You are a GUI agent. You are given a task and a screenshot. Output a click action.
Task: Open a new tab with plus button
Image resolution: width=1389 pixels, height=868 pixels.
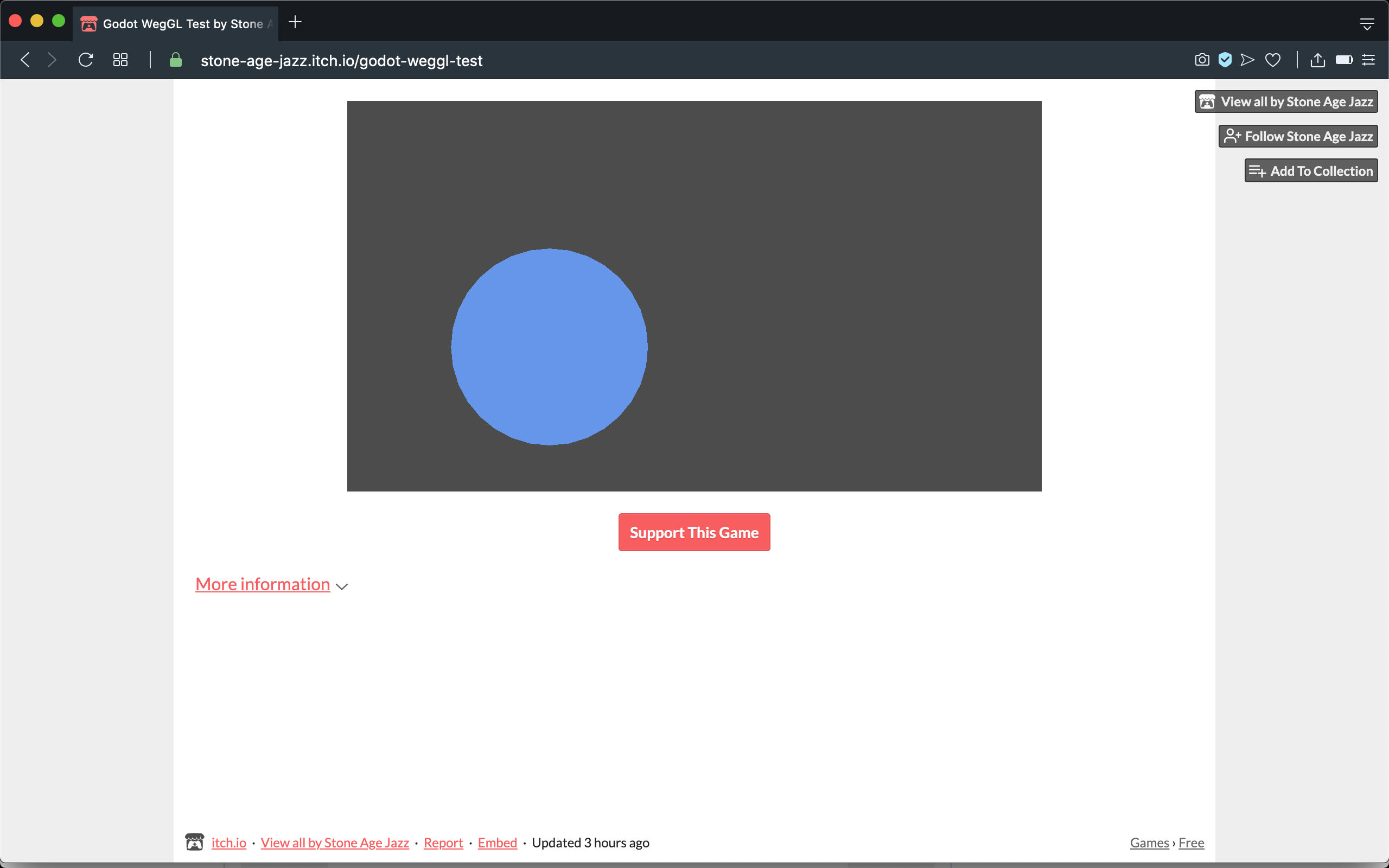[295, 22]
